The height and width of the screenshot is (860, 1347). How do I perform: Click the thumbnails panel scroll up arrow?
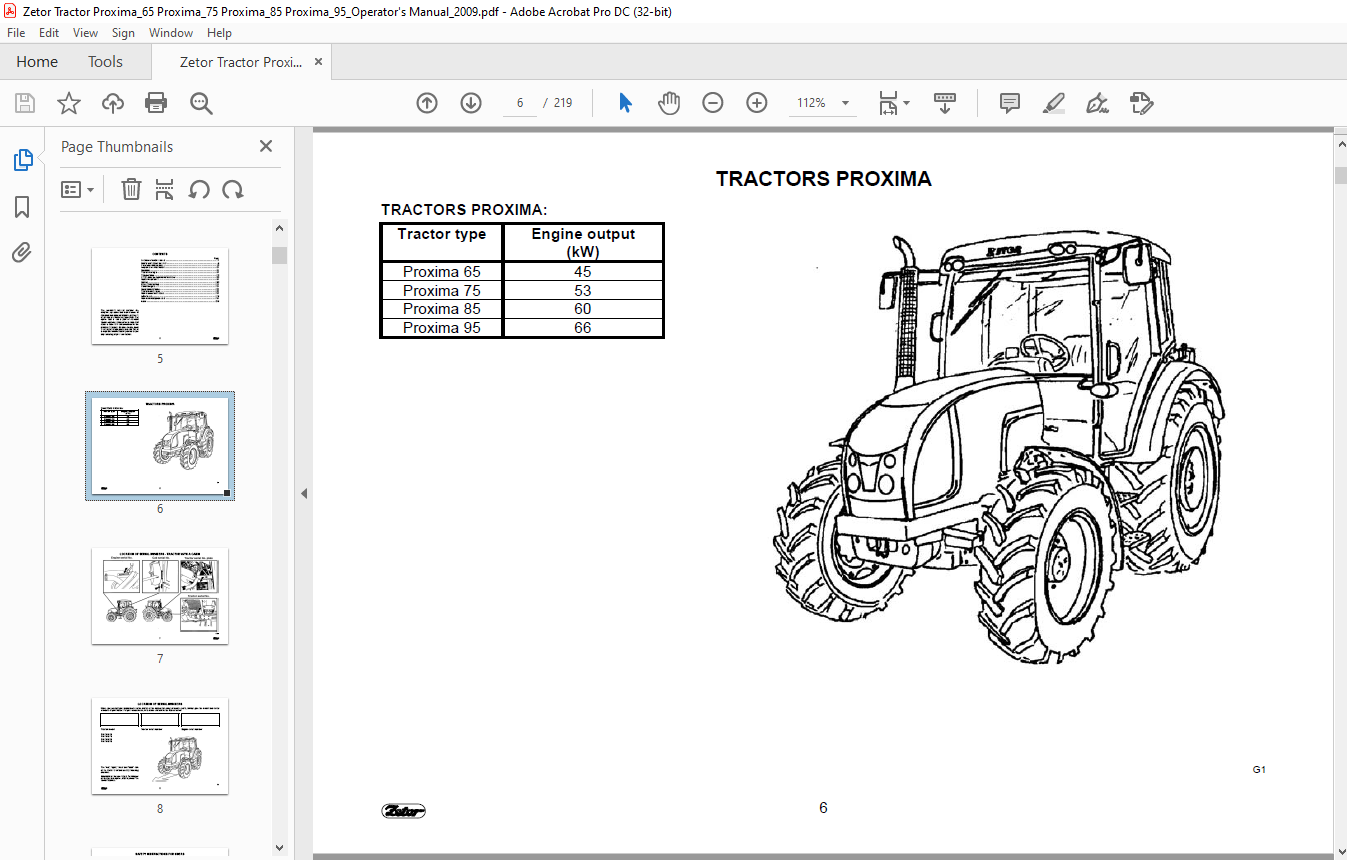tap(280, 228)
